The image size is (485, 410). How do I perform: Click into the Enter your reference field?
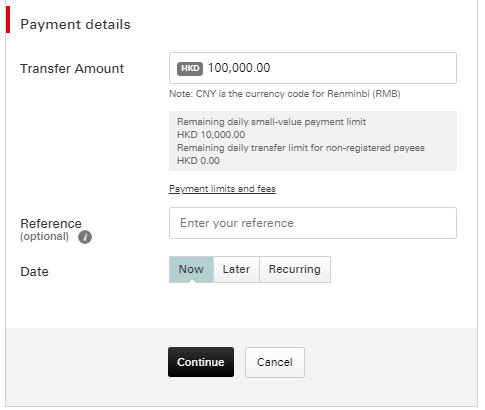click(313, 223)
